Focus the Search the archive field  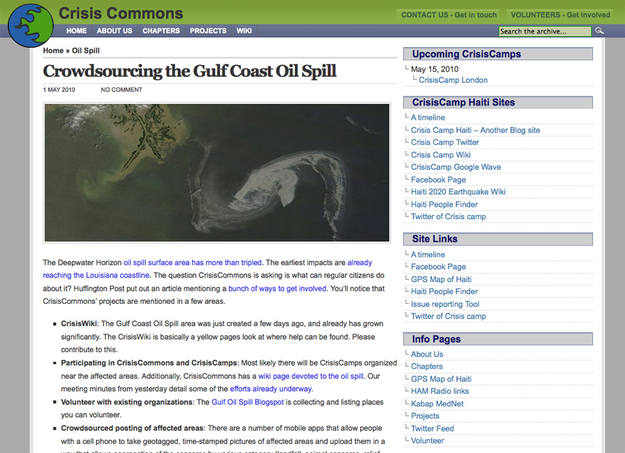pos(544,31)
